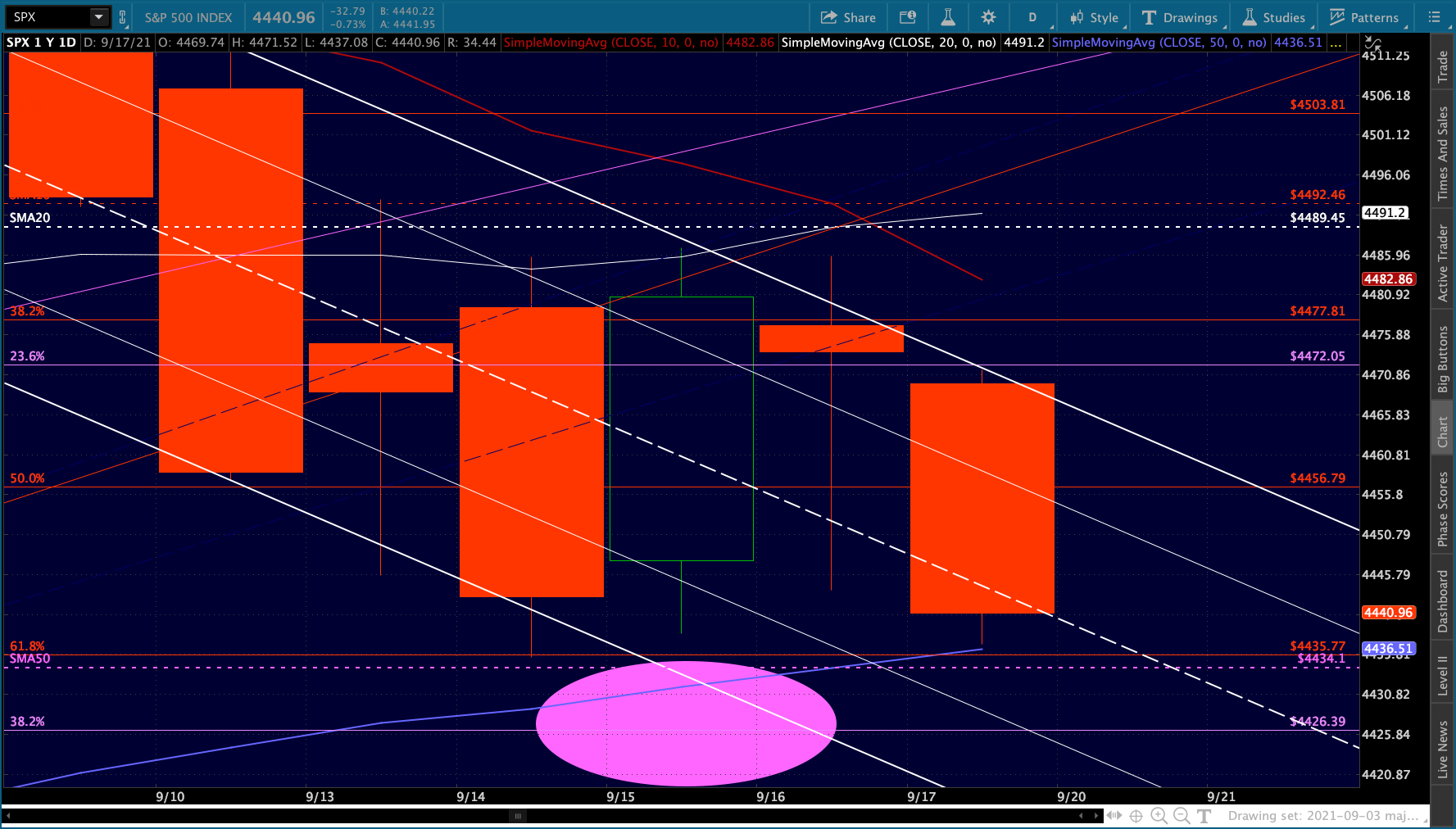This screenshot has width=1456, height=829.
Task: Open the Patterns menu
Action: [1365, 17]
